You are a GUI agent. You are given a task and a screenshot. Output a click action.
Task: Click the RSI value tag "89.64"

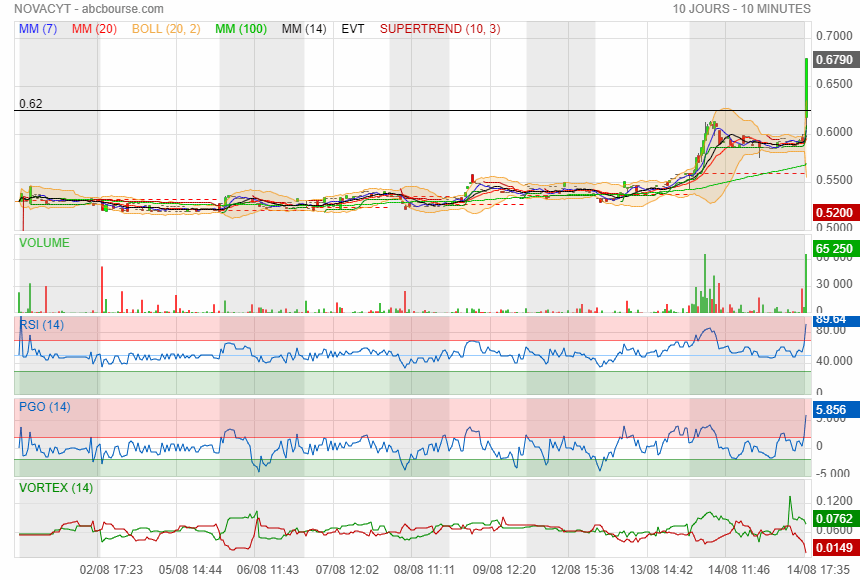click(x=834, y=319)
